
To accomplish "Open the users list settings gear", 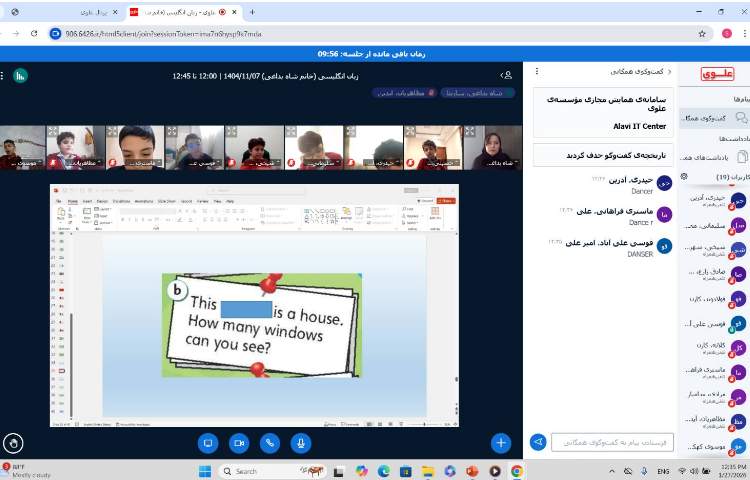I will click(684, 176).
